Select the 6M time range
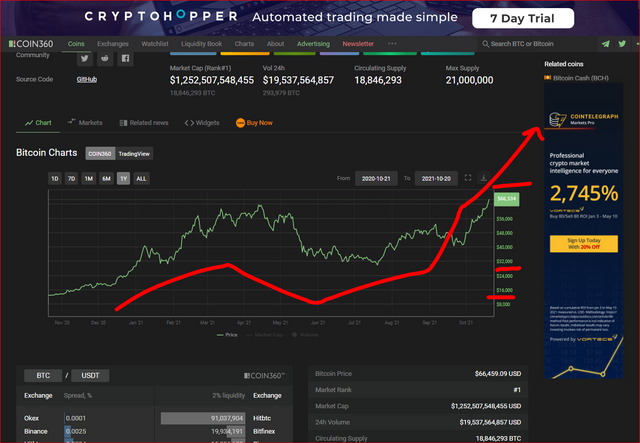Viewport: 640px width, 443px height. coord(106,178)
